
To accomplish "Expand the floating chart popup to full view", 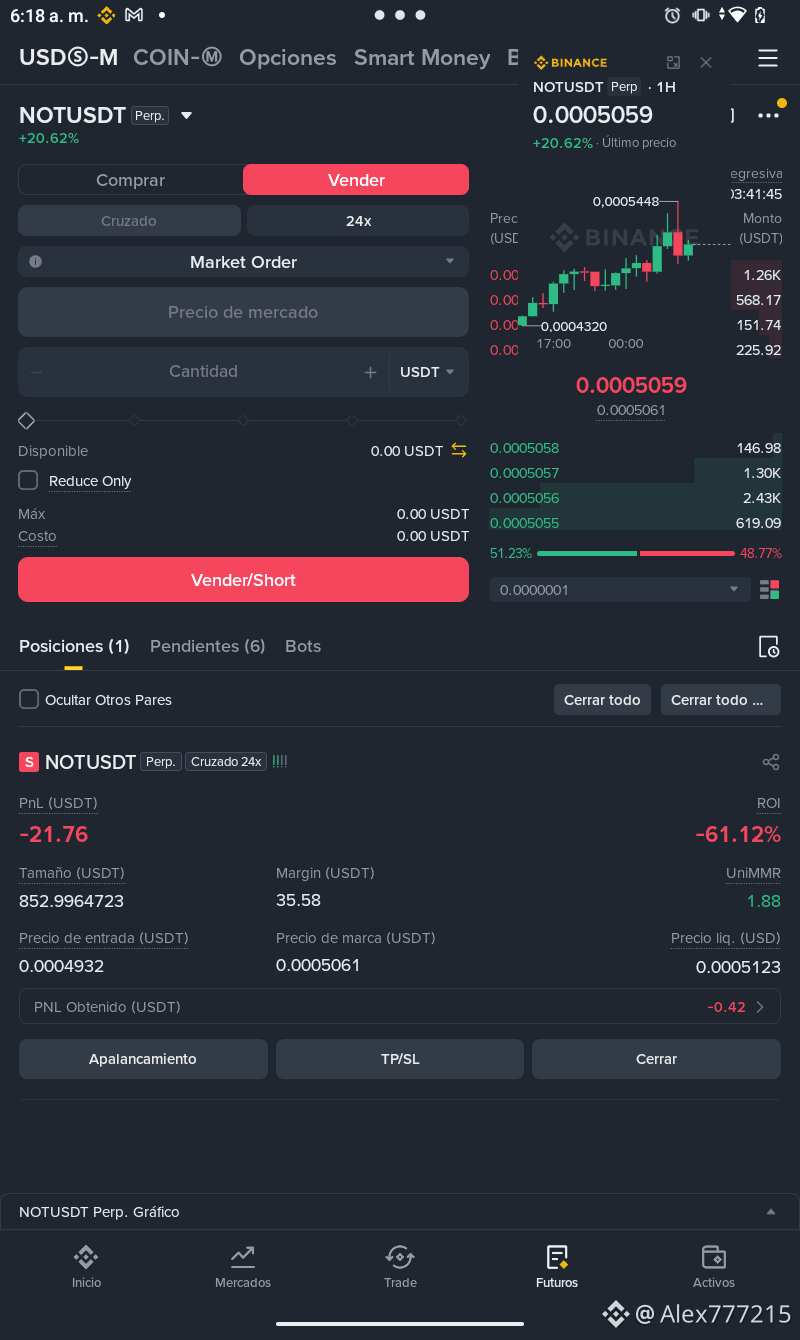I will pos(673,62).
